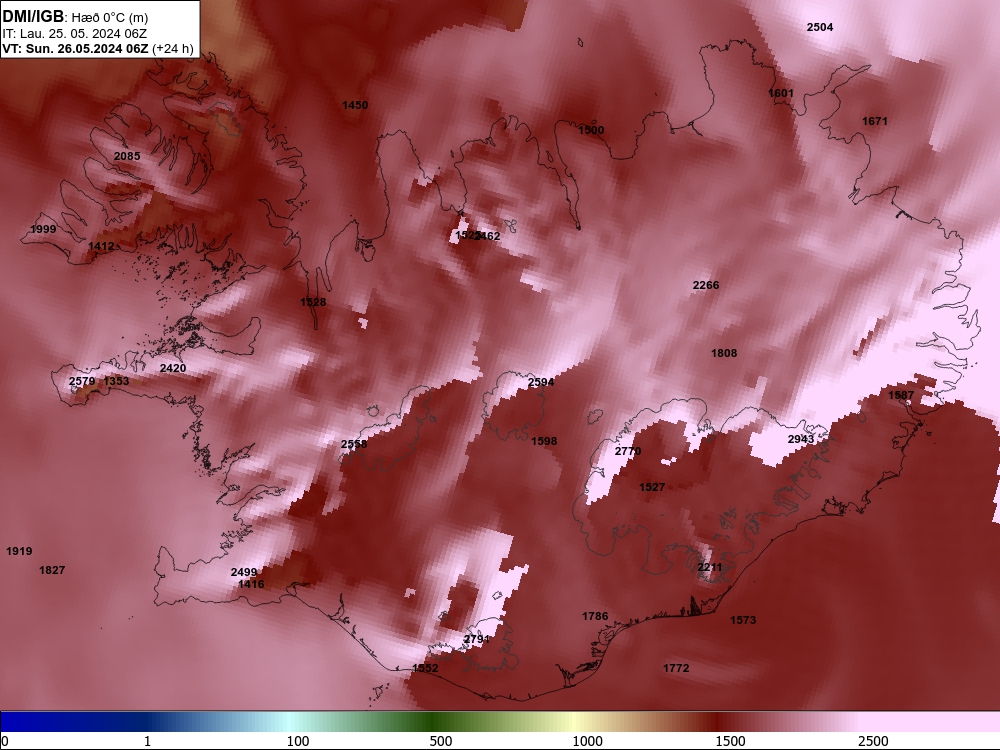Click the '1500' label on the color scale legend
This screenshot has width=1000, height=750.
(x=730, y=741)
